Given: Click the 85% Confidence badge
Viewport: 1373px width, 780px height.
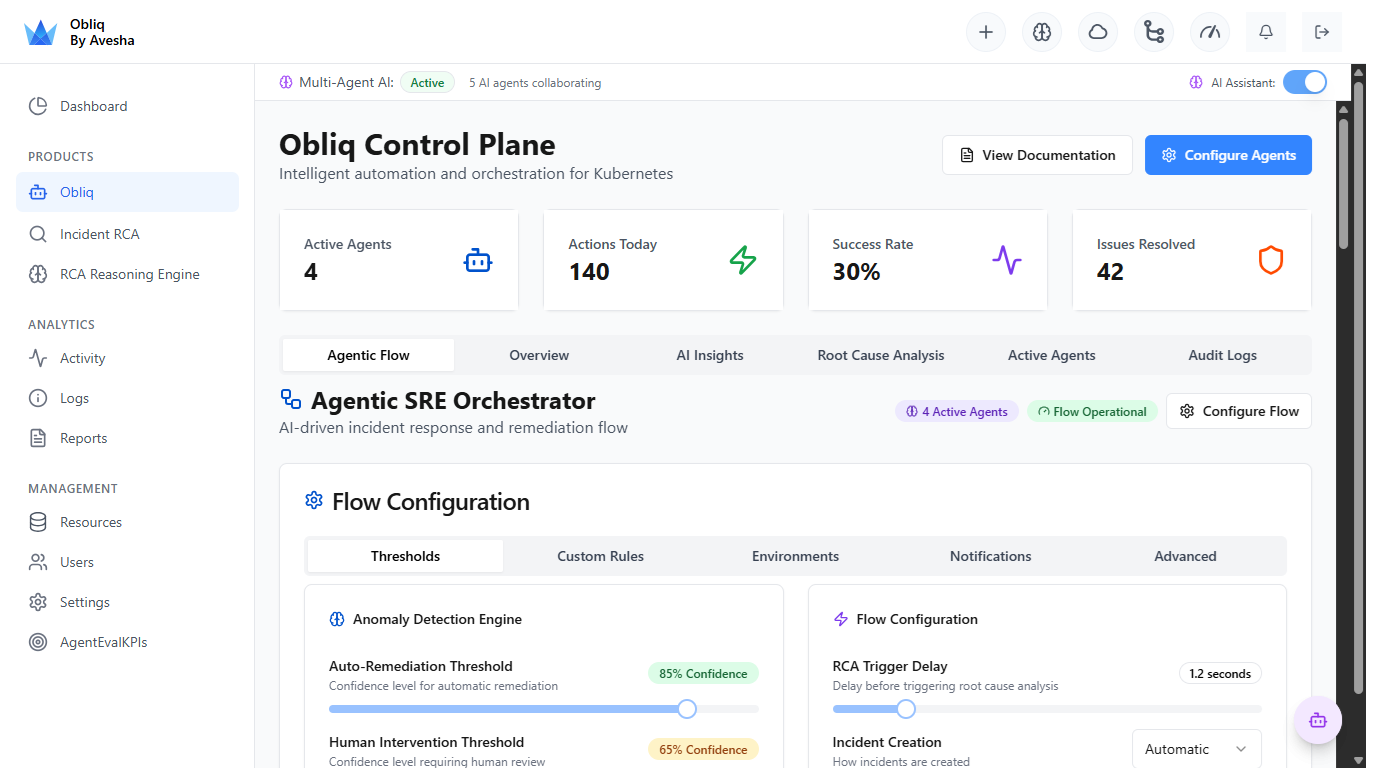Looking at the screenshot, I should 703,673.
